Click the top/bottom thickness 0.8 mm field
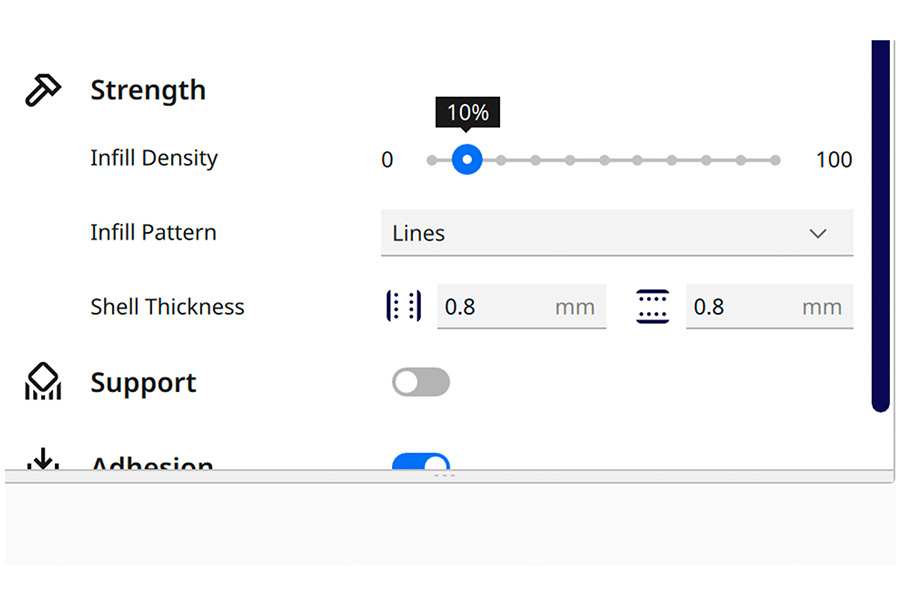The width and height of the screenshot is (900, 600). [768, 307]
